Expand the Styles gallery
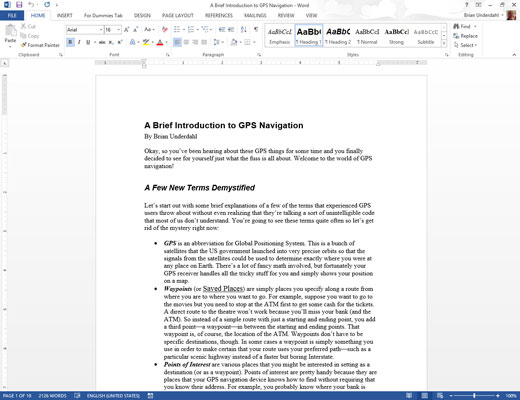 (444, 44)
